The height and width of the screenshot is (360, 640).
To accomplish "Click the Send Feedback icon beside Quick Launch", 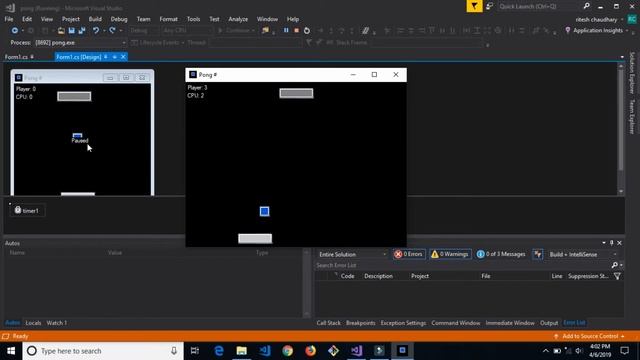I will (x=489, y=6).
